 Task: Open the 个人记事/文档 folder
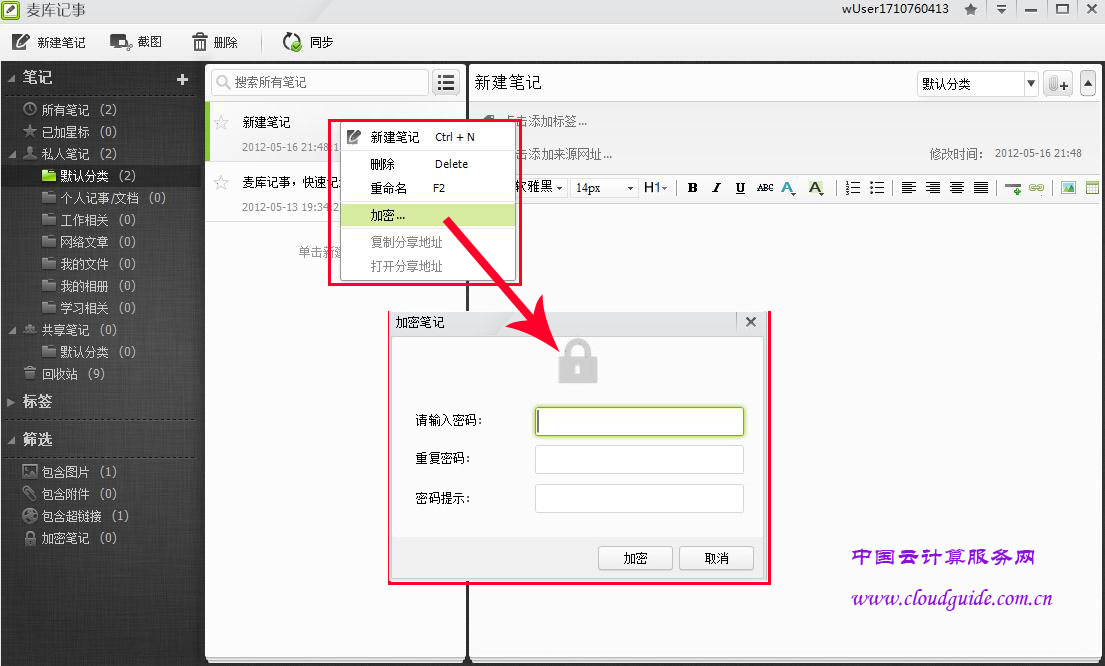pos(104,198)
